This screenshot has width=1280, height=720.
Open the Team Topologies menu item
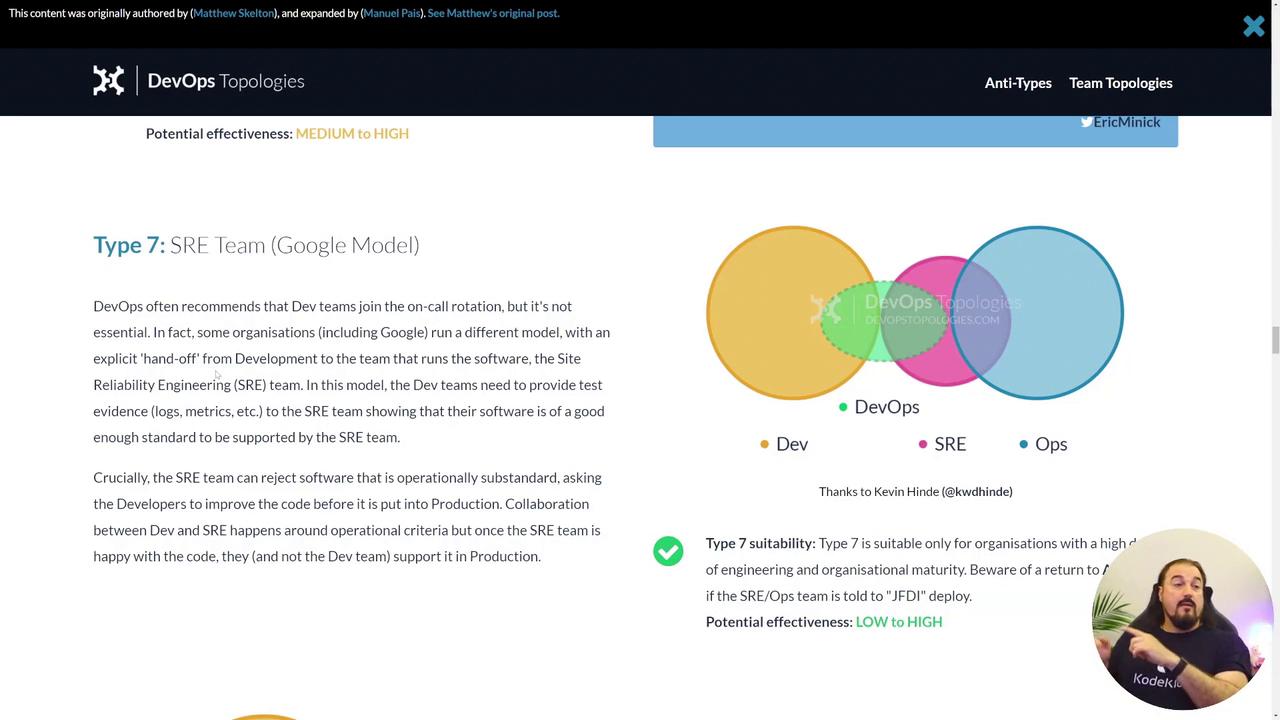1120,83
